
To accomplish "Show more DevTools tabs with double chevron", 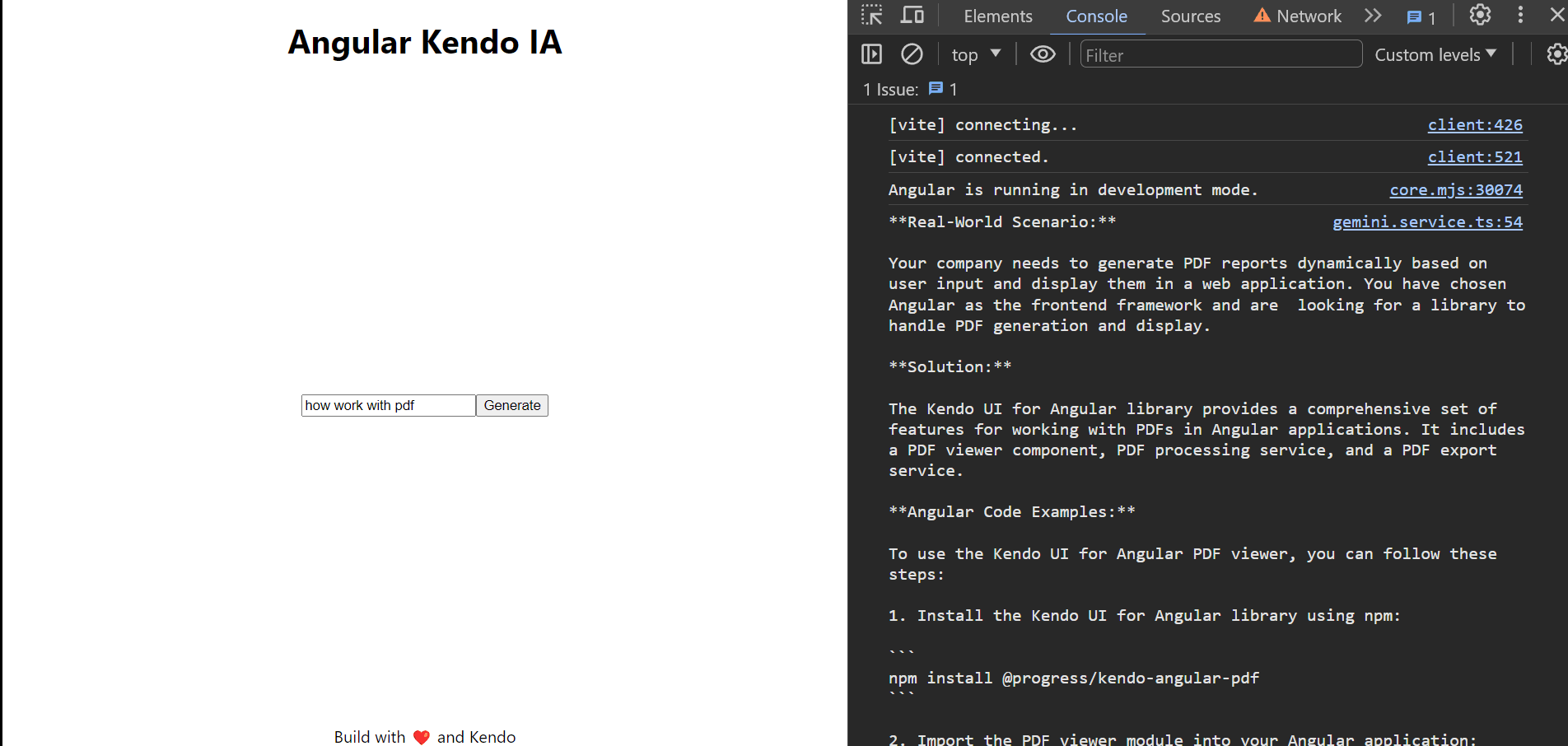I will pyautogui.click(x=1373, y=16).
